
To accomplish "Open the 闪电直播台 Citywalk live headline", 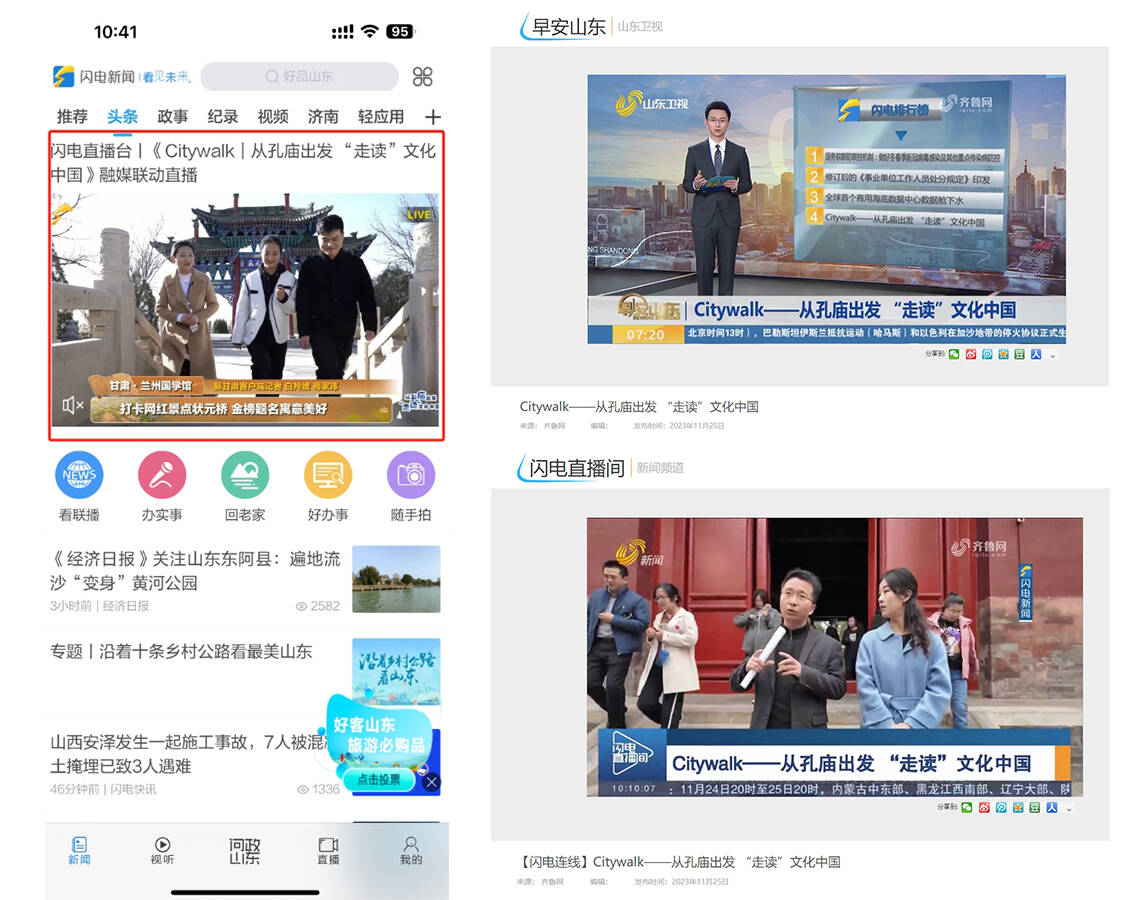I will (243, 163).
